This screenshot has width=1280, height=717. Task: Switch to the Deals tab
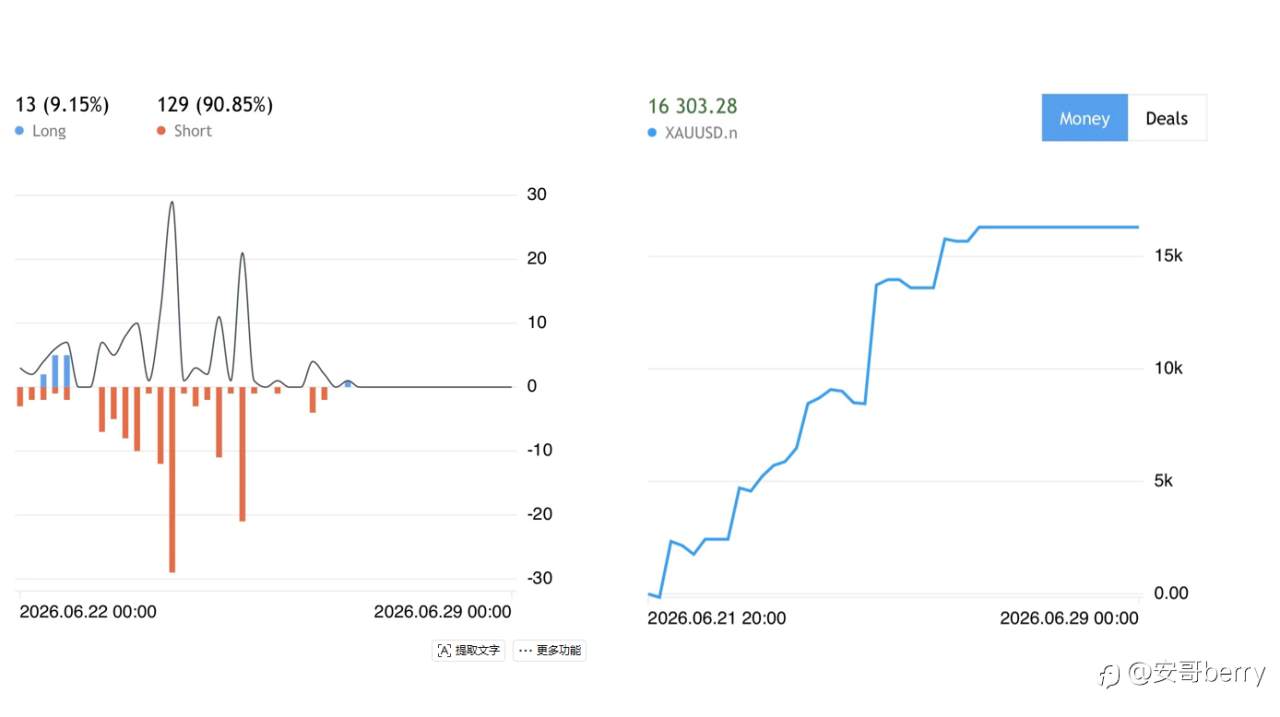point(1167,118)
